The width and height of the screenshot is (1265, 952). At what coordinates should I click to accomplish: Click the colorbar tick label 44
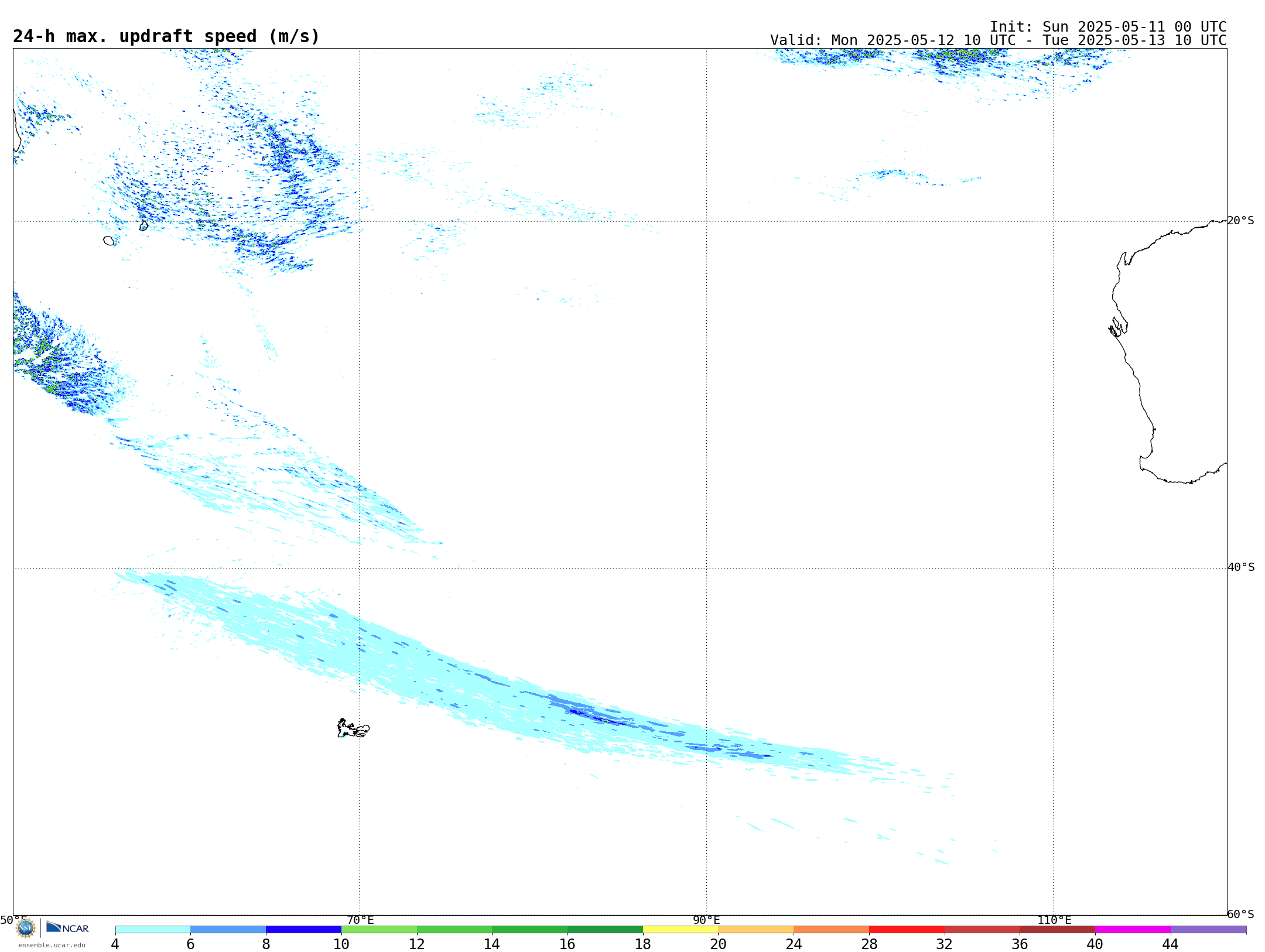1171,944
